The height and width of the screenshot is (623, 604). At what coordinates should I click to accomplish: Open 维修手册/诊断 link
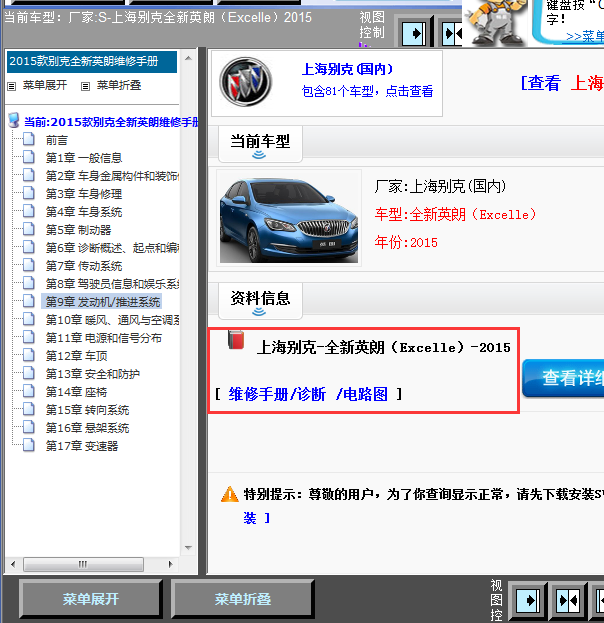pos(277,395)
